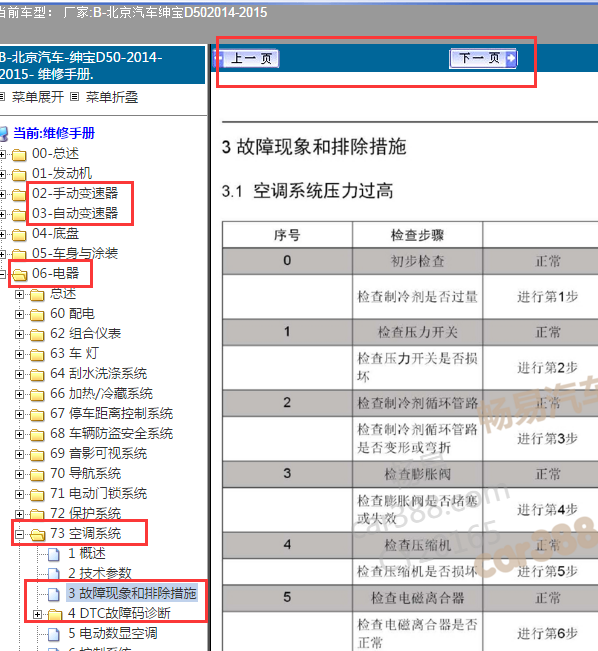Expand the 68 车辆防盗安全系统 subfolder
The height and width of the screenshot is (651, 598).
tap(19, 434)
